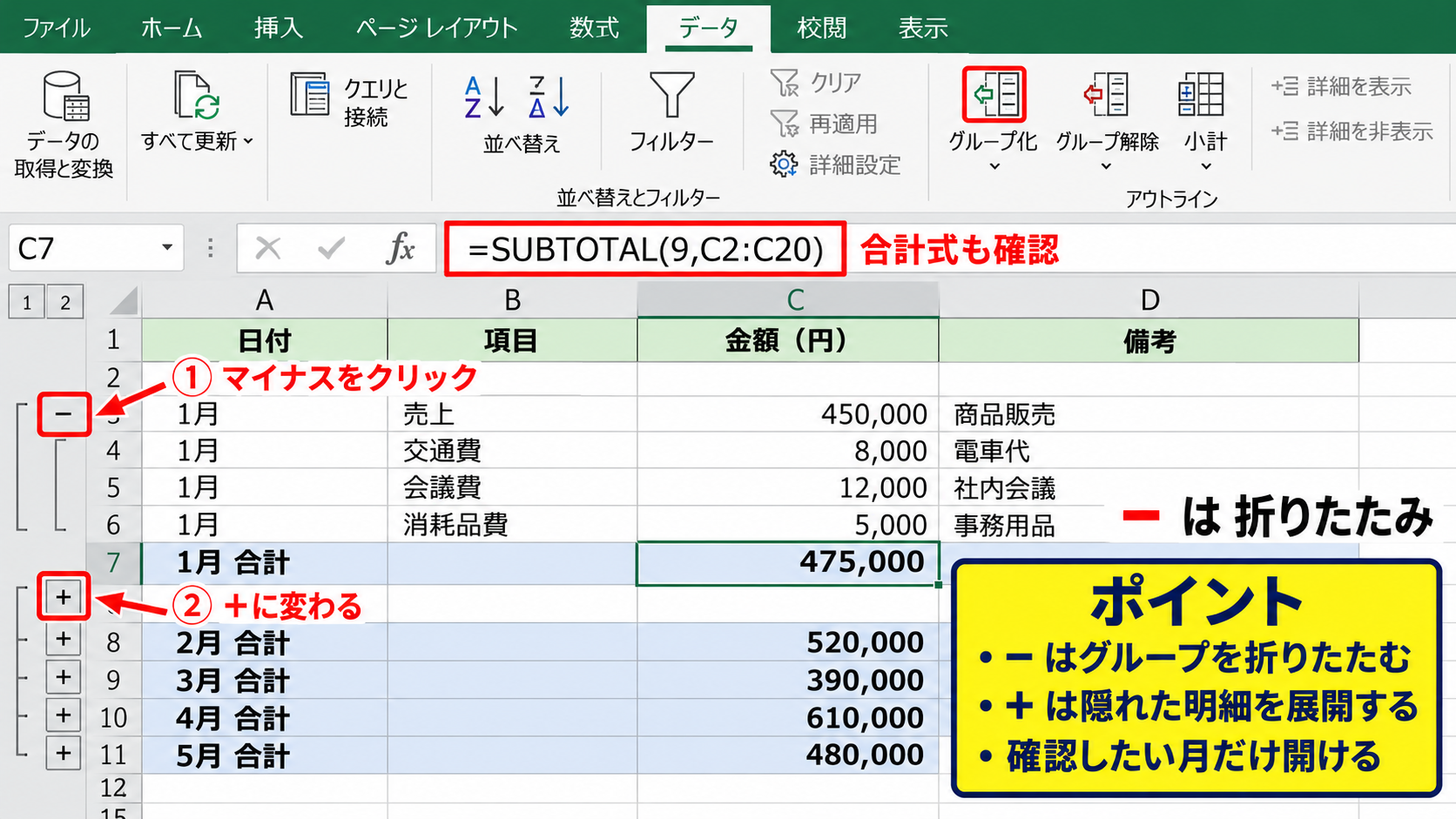Open the ファイル tab
Screen dimensions: 1456x819
point(57,28)
